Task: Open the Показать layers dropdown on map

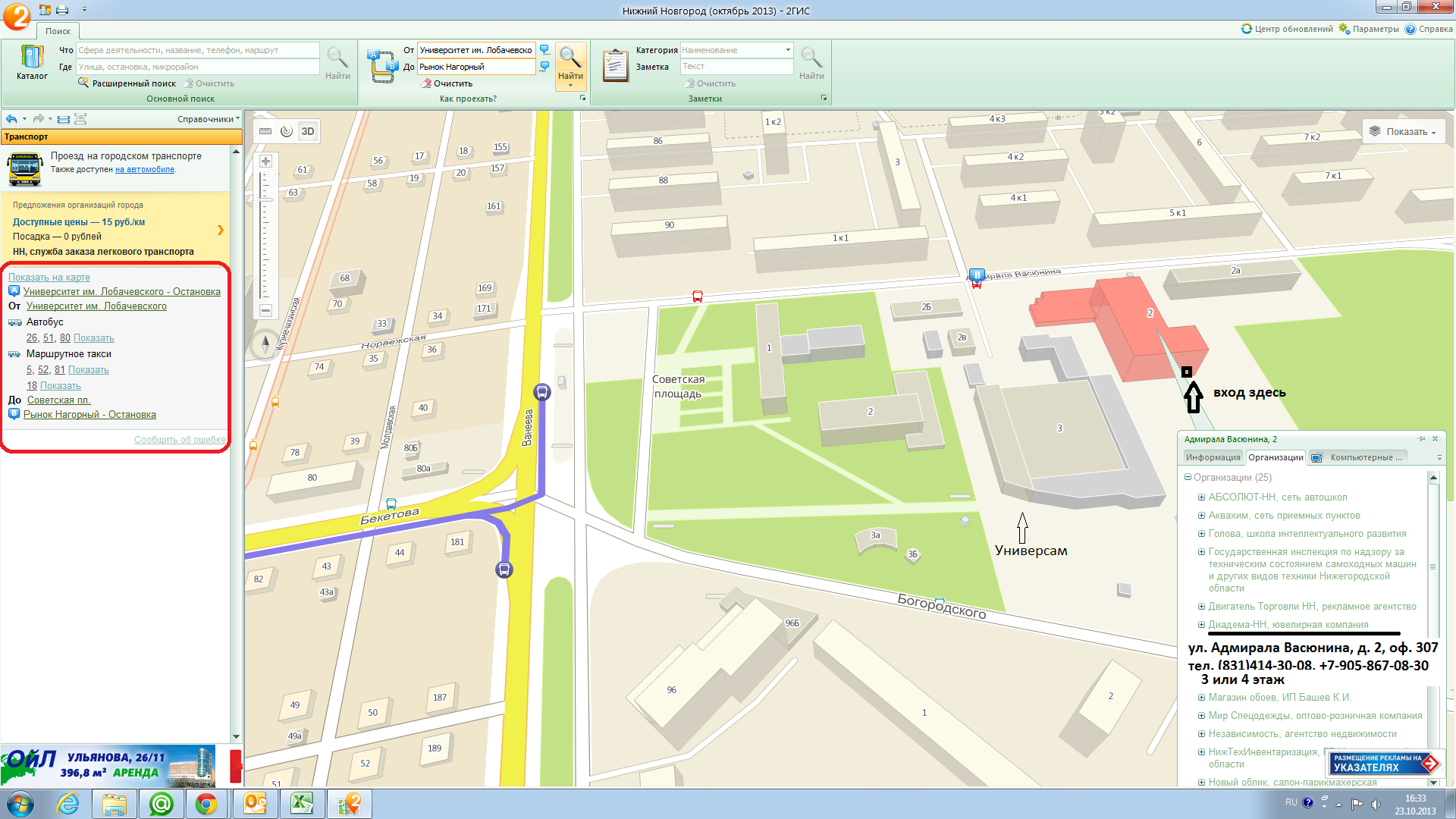Action: click(x=1403, y=132)
